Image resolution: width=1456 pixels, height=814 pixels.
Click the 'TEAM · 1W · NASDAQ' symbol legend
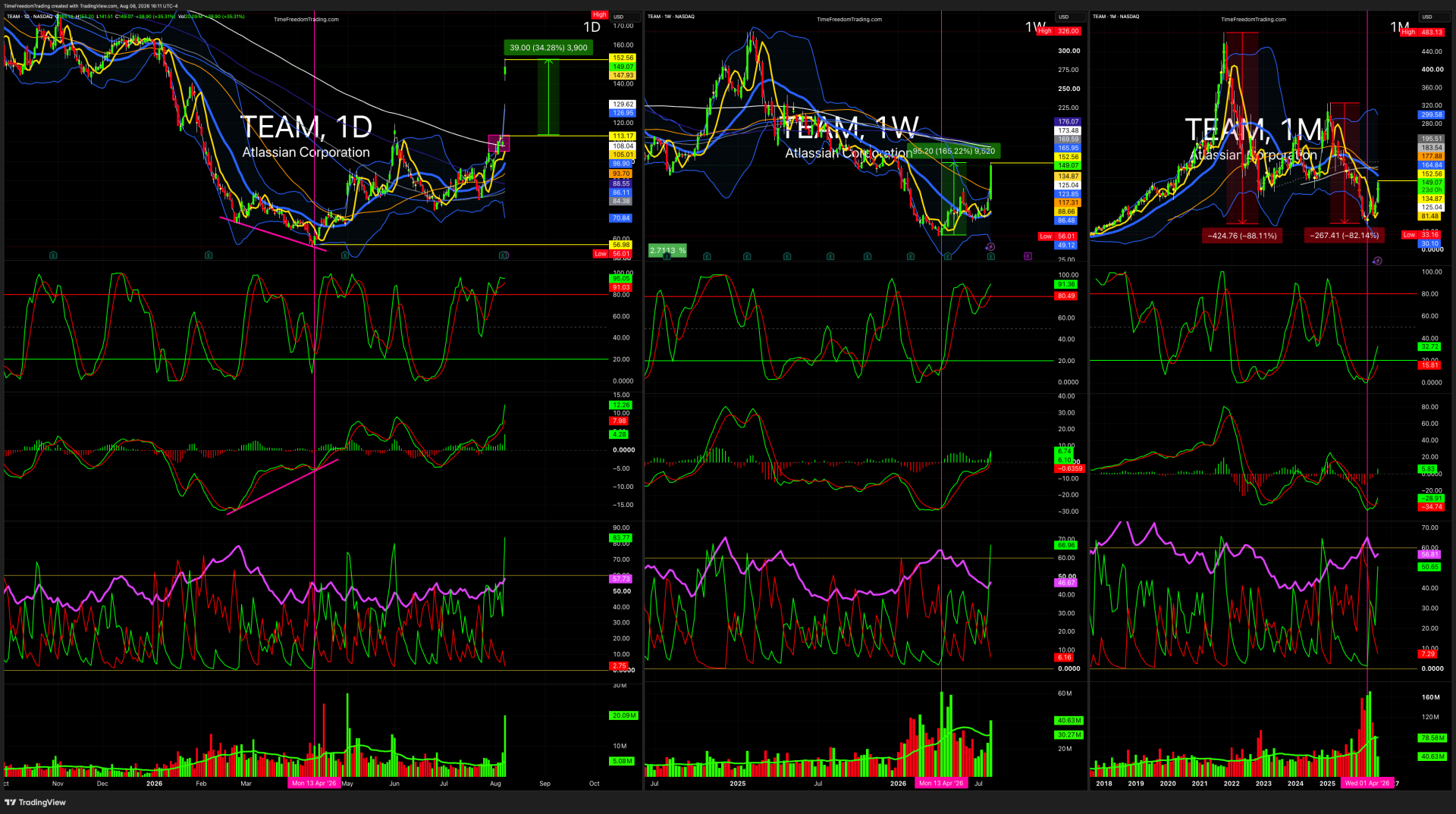pos(671,17)
